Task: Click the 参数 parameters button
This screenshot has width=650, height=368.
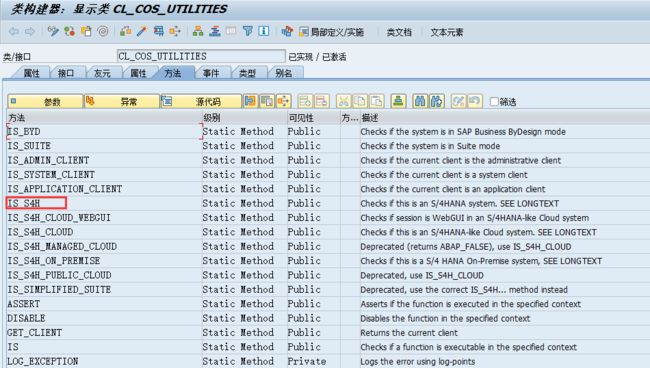Action: 45,102
